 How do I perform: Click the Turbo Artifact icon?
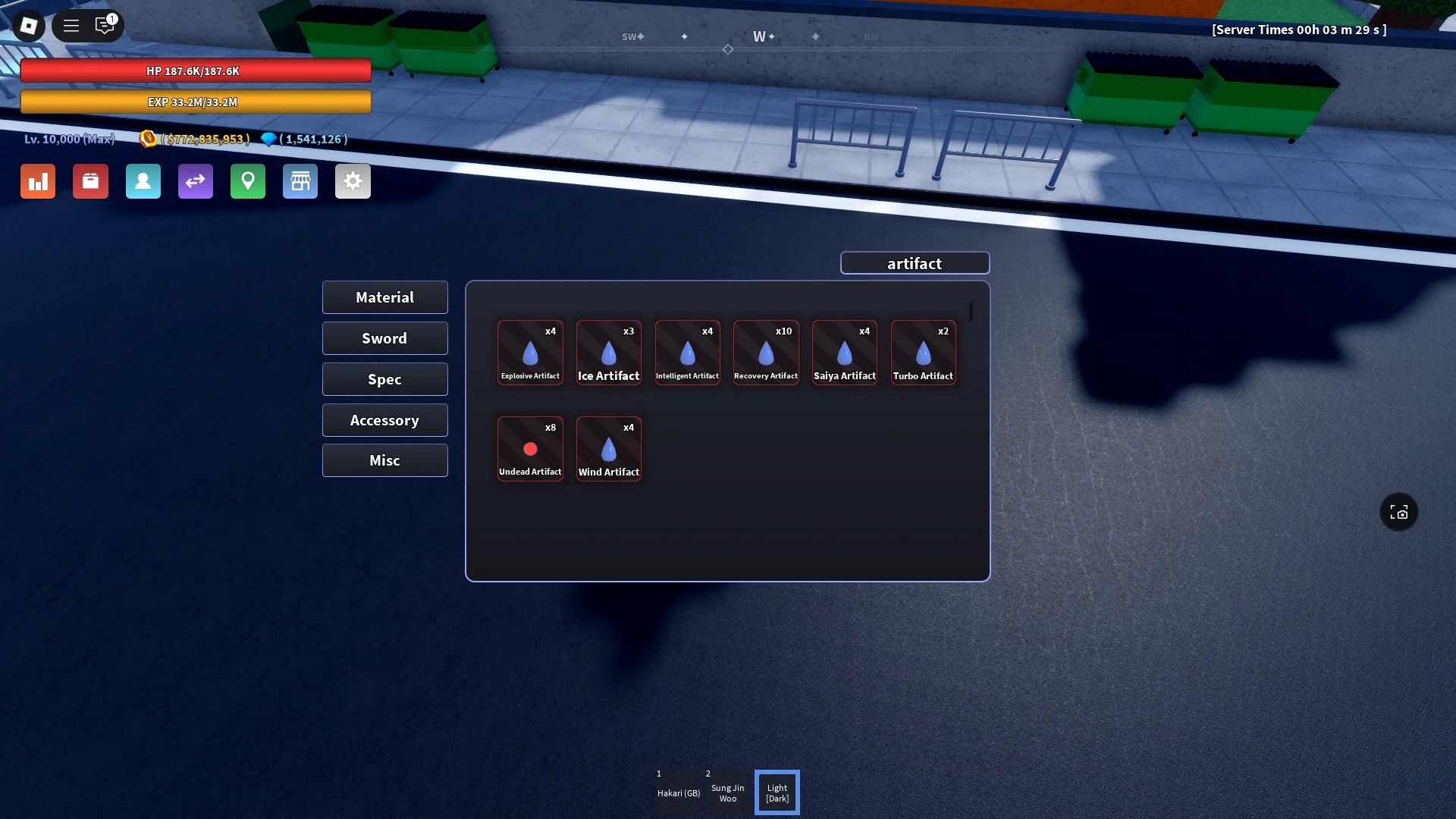922,353
